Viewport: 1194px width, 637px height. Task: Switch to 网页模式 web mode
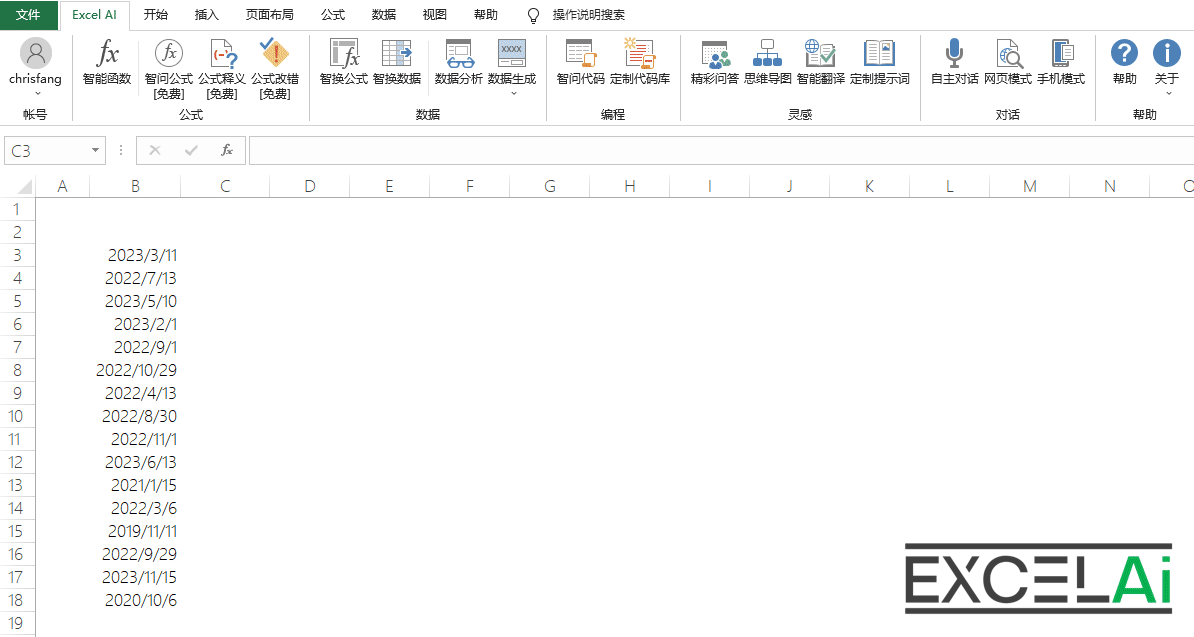[1008, 62]
